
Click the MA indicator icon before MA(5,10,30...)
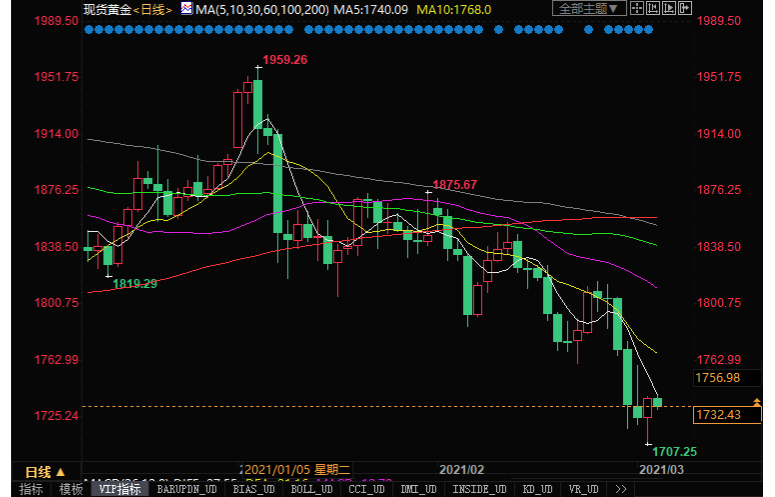(186, 8)
